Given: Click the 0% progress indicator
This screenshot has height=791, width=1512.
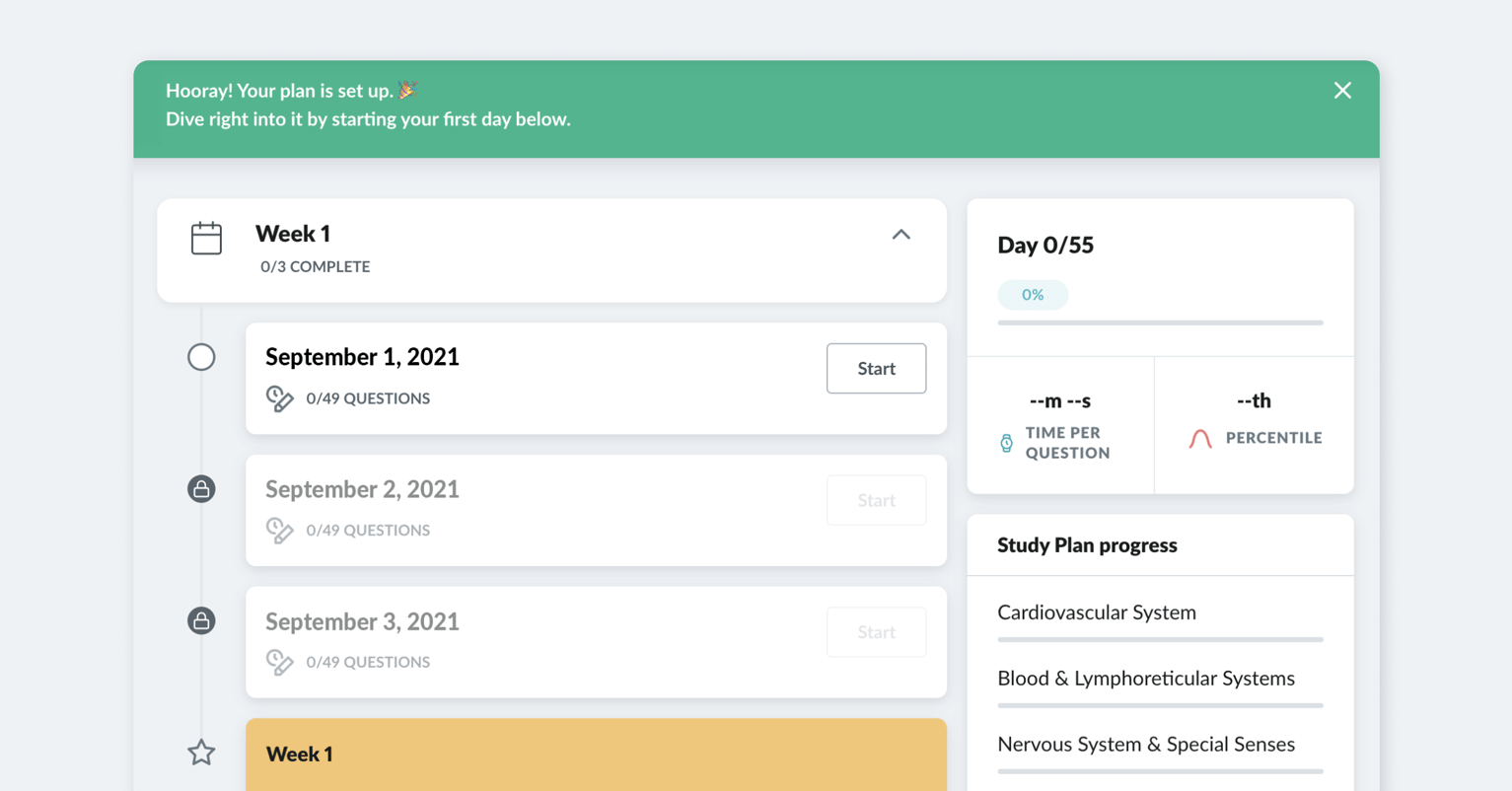Looking at the screenshot, I should 1033,294.
